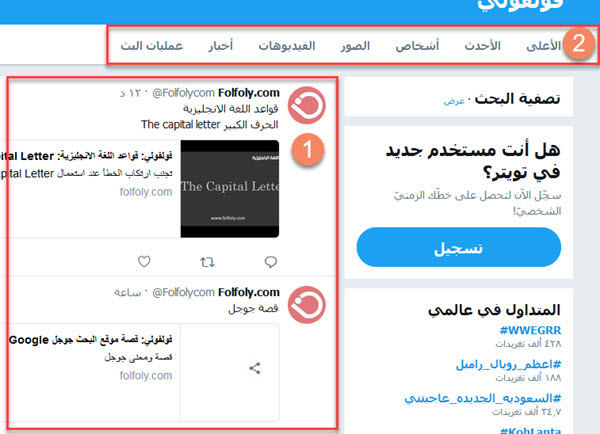
Task: Retweet the Capital Letter tweet
Action: [207, 262]
